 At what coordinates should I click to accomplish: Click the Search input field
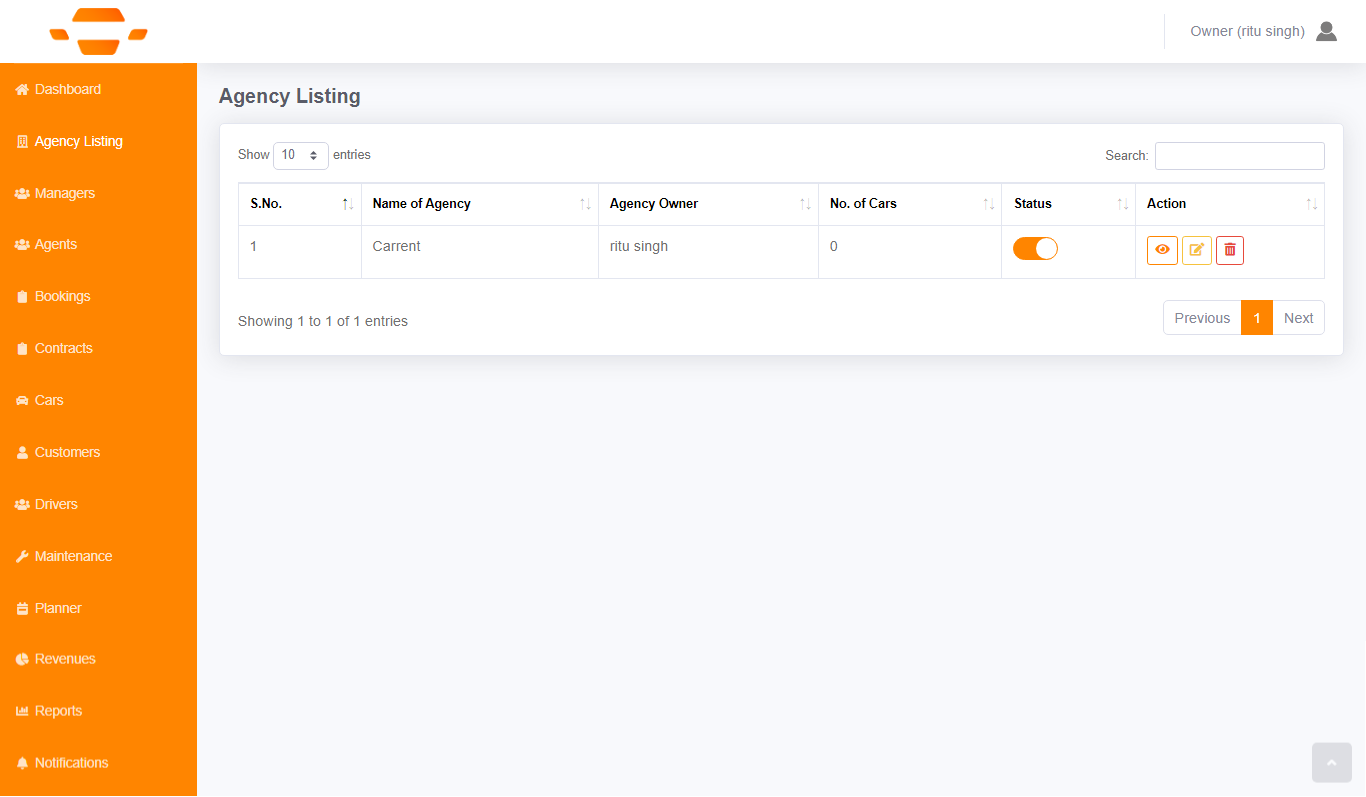[1239, 156]
